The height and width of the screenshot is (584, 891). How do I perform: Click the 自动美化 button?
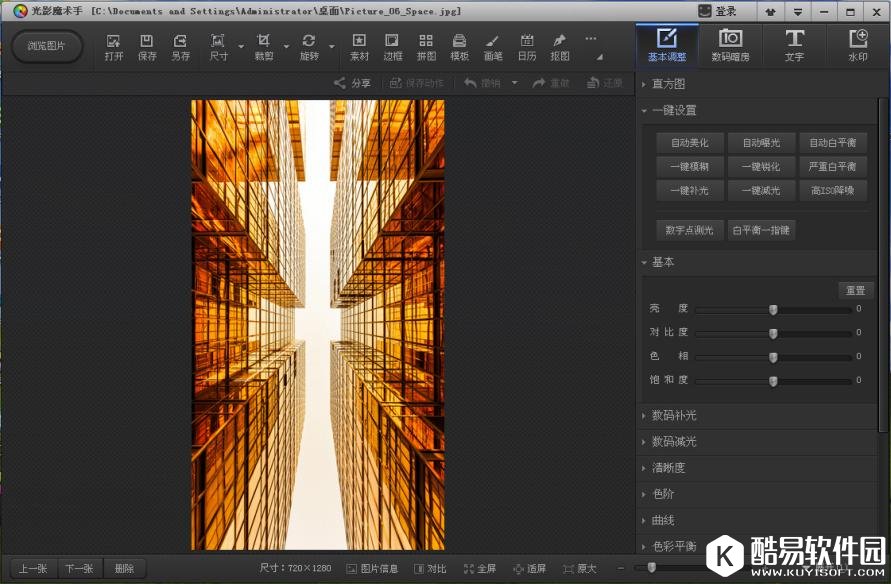tap(690, 143)
